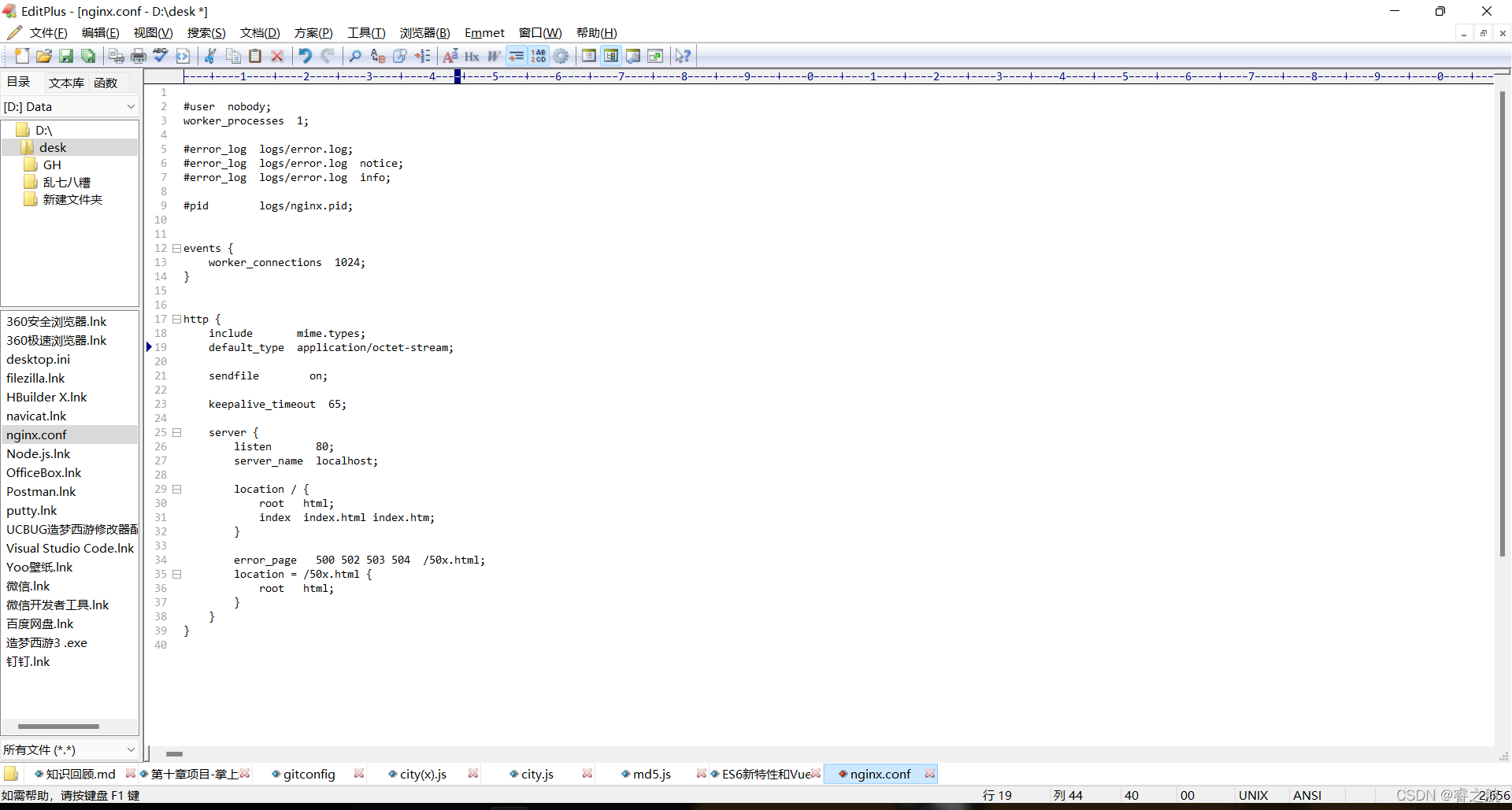1512x810 pixels.
Task: Collapse the server block fold marker
Action: point(177,433)
